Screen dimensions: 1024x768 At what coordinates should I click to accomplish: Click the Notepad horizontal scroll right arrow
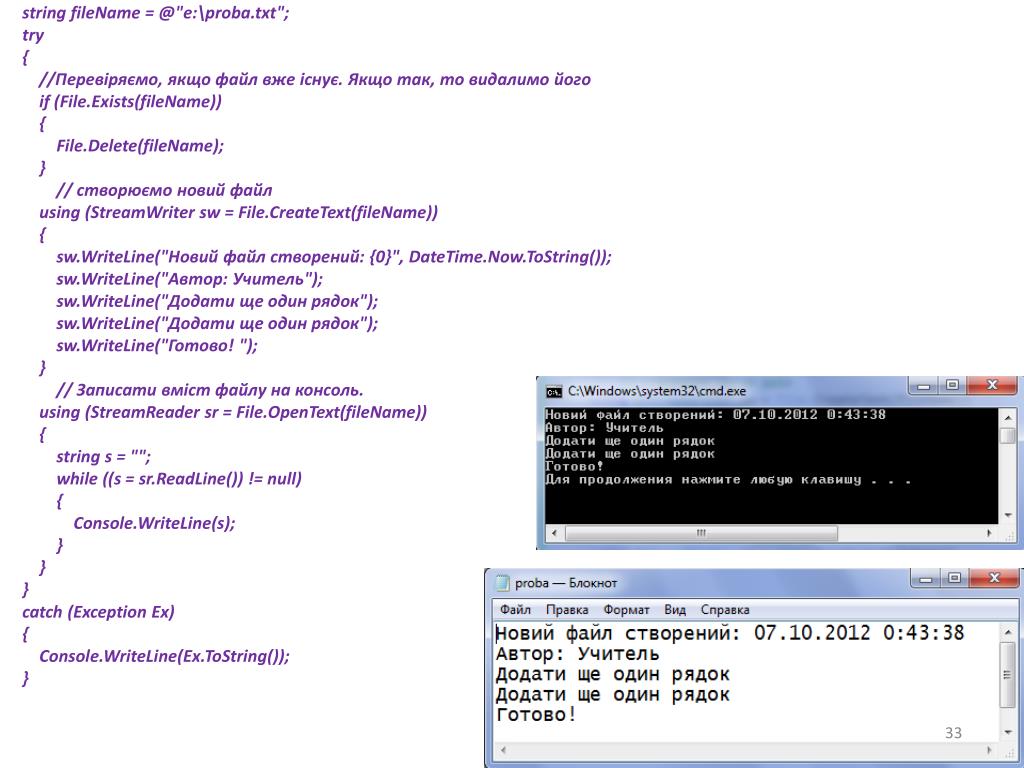[990, 750]
